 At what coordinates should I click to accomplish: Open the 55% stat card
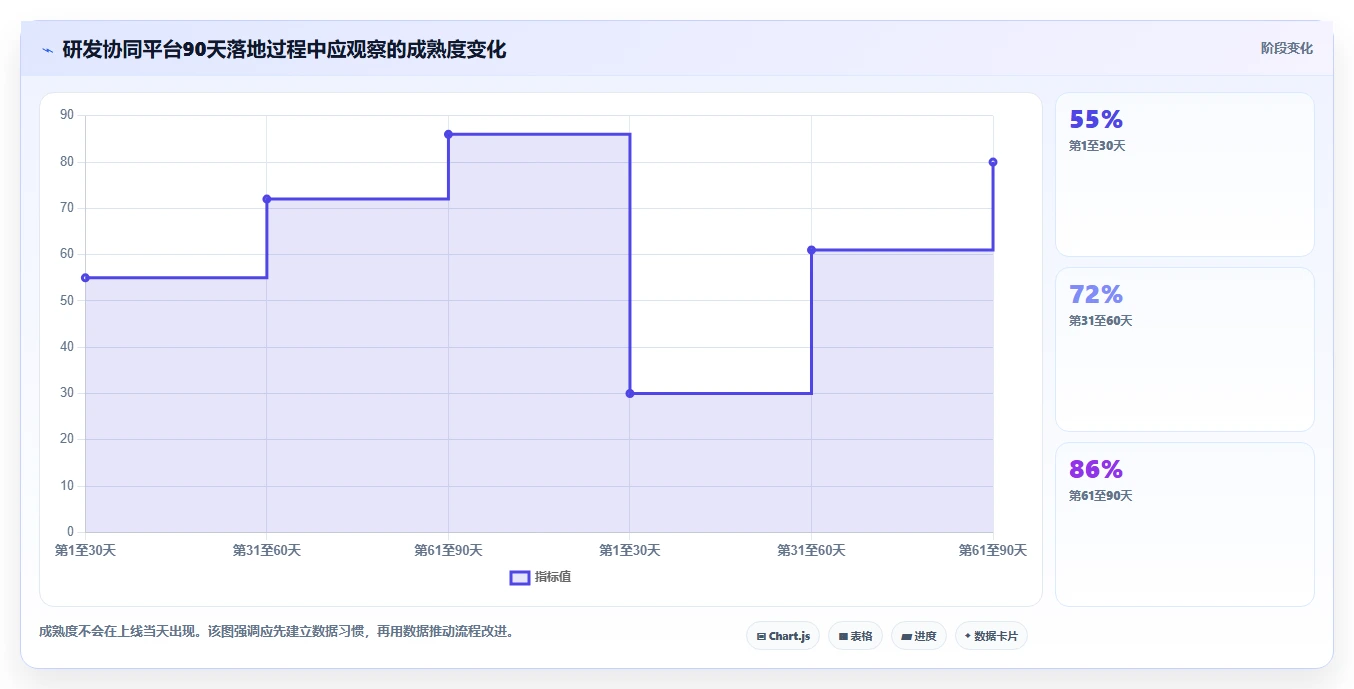coord(1185,175)
